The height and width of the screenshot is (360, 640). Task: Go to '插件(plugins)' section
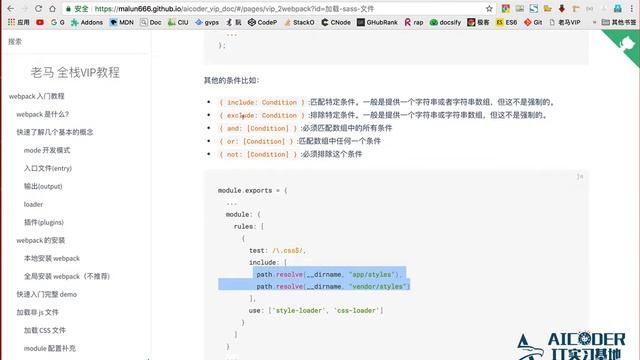pyautogui.click(x=44, y=222)
